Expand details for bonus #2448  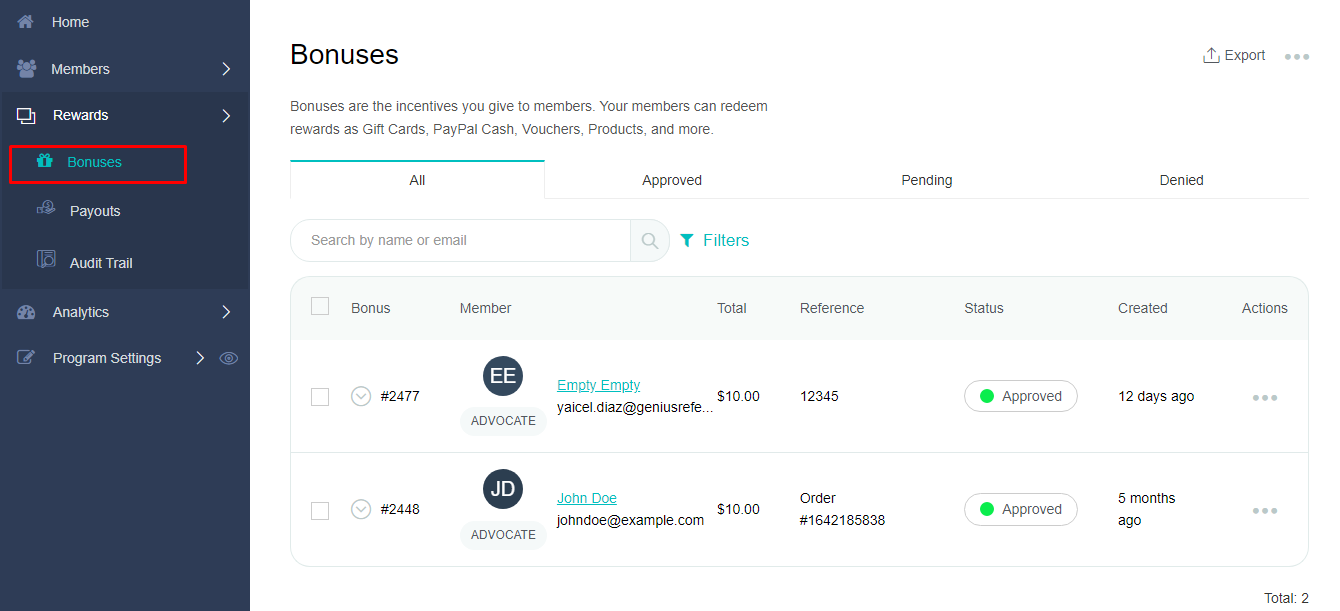[361, 509]
